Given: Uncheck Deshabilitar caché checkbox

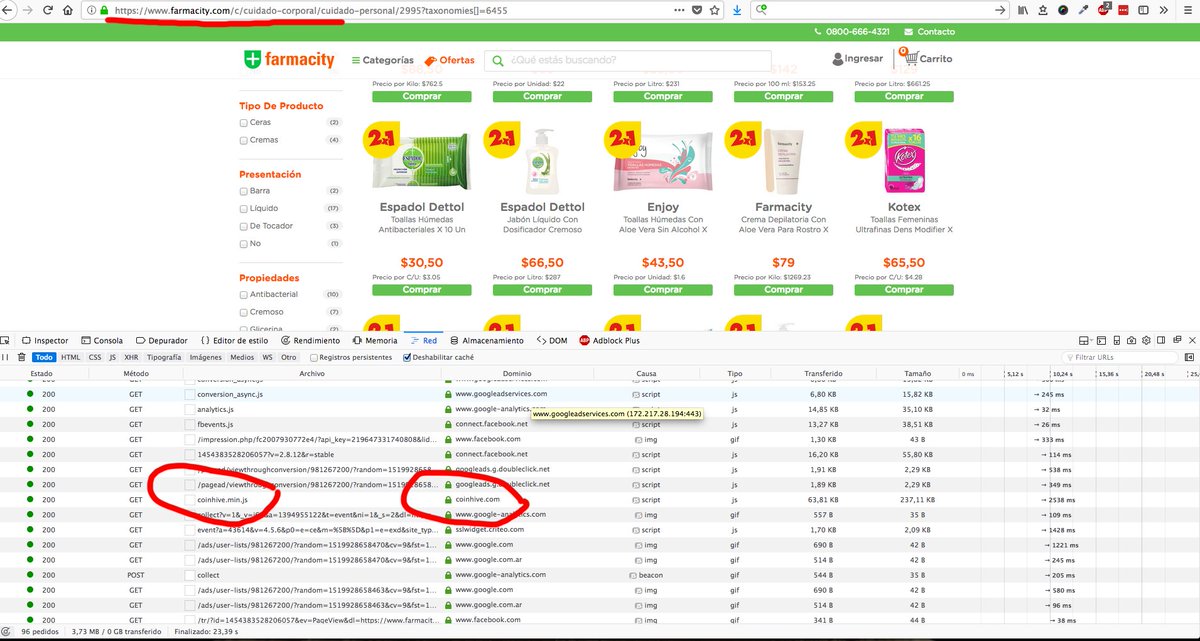Looking at the screenshot, I should pos(407,357).
